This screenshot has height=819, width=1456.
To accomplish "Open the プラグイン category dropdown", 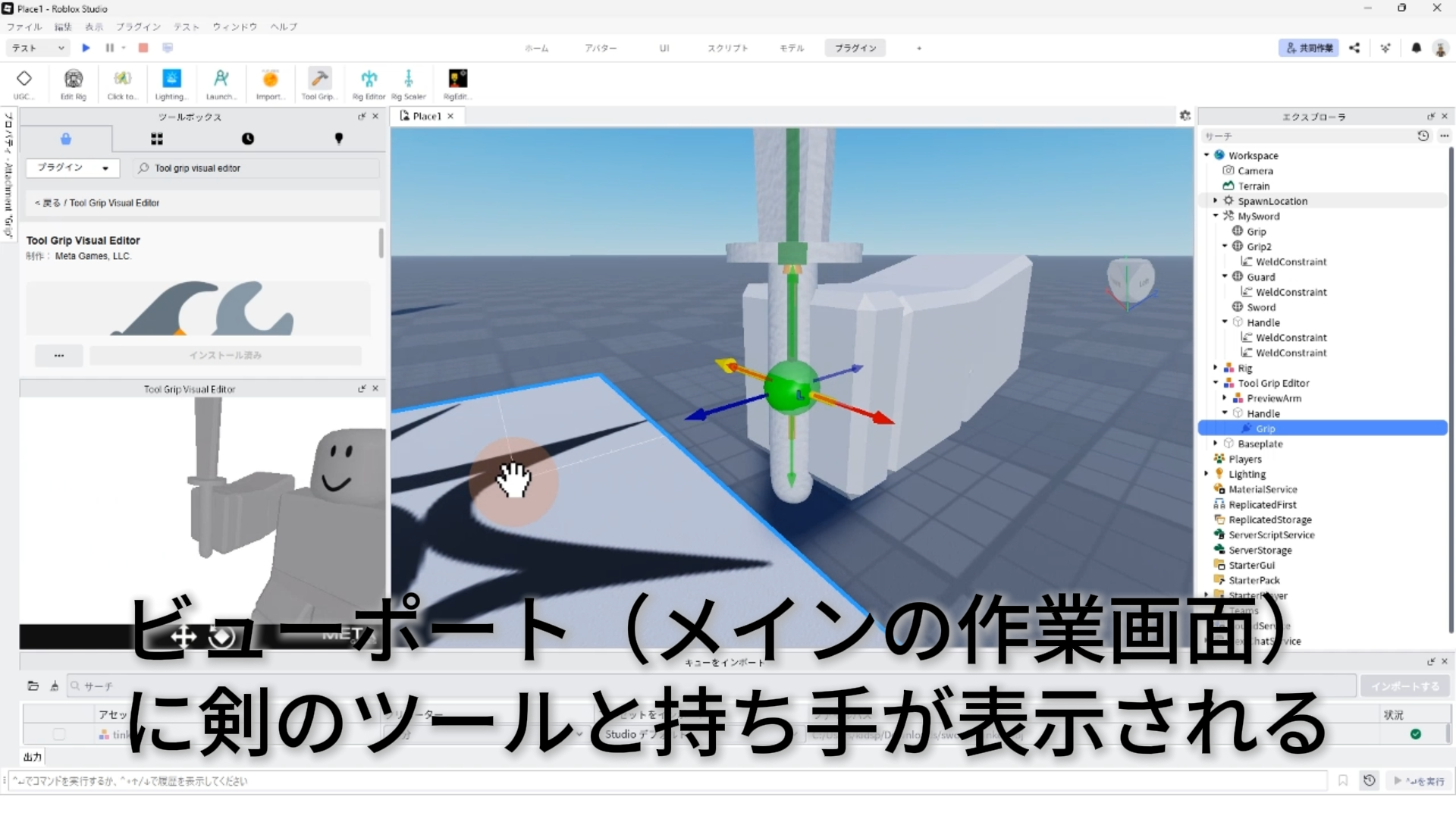I will pyautogui.click(x=73, y=168).
